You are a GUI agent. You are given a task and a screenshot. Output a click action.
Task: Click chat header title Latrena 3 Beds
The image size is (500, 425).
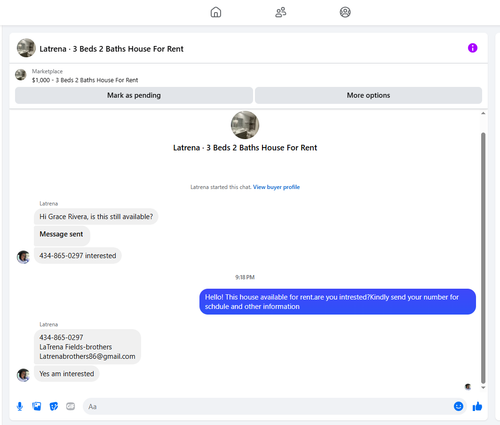click(x=111, y=49)
